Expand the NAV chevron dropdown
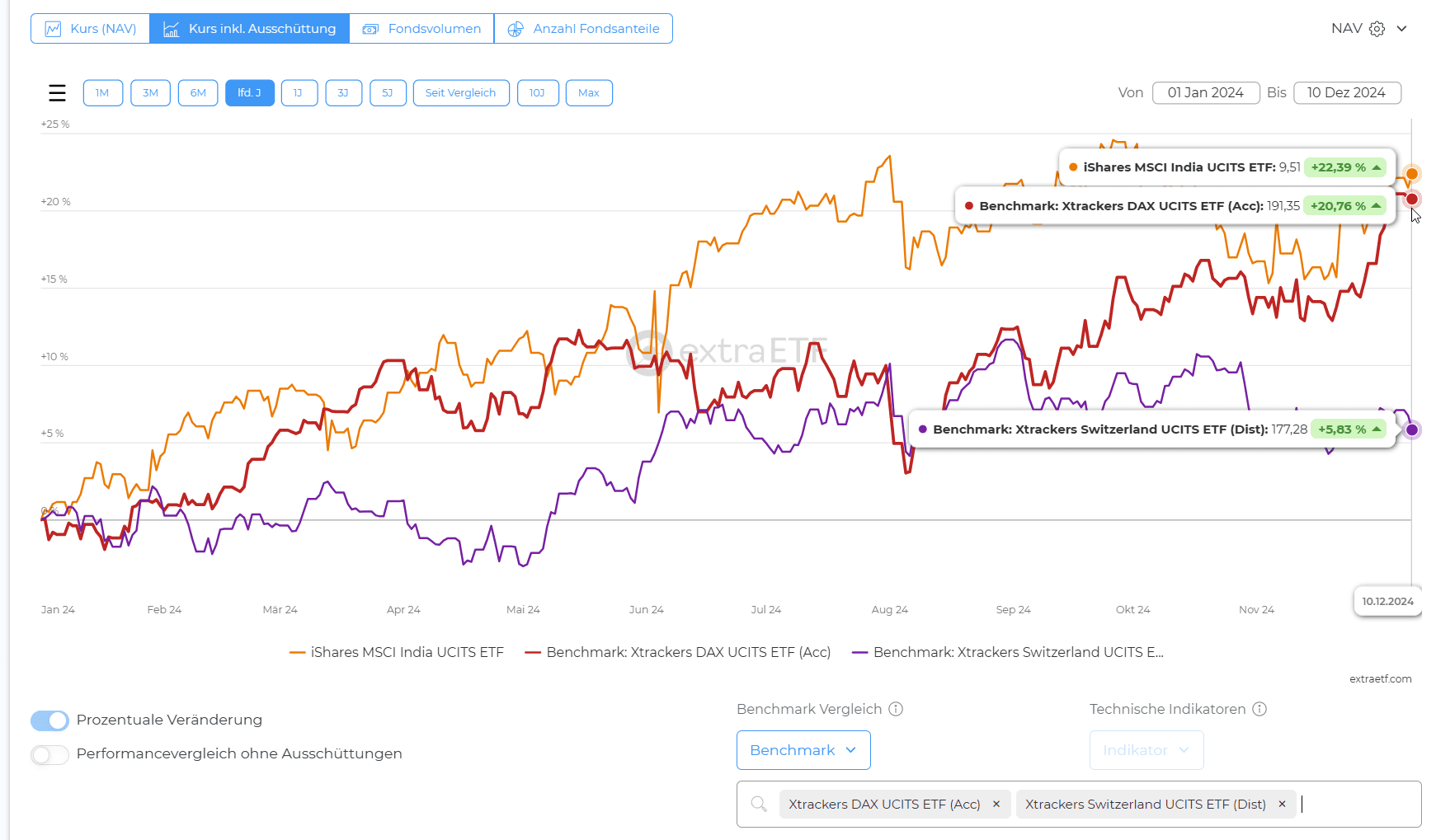 pos(1401,29)
